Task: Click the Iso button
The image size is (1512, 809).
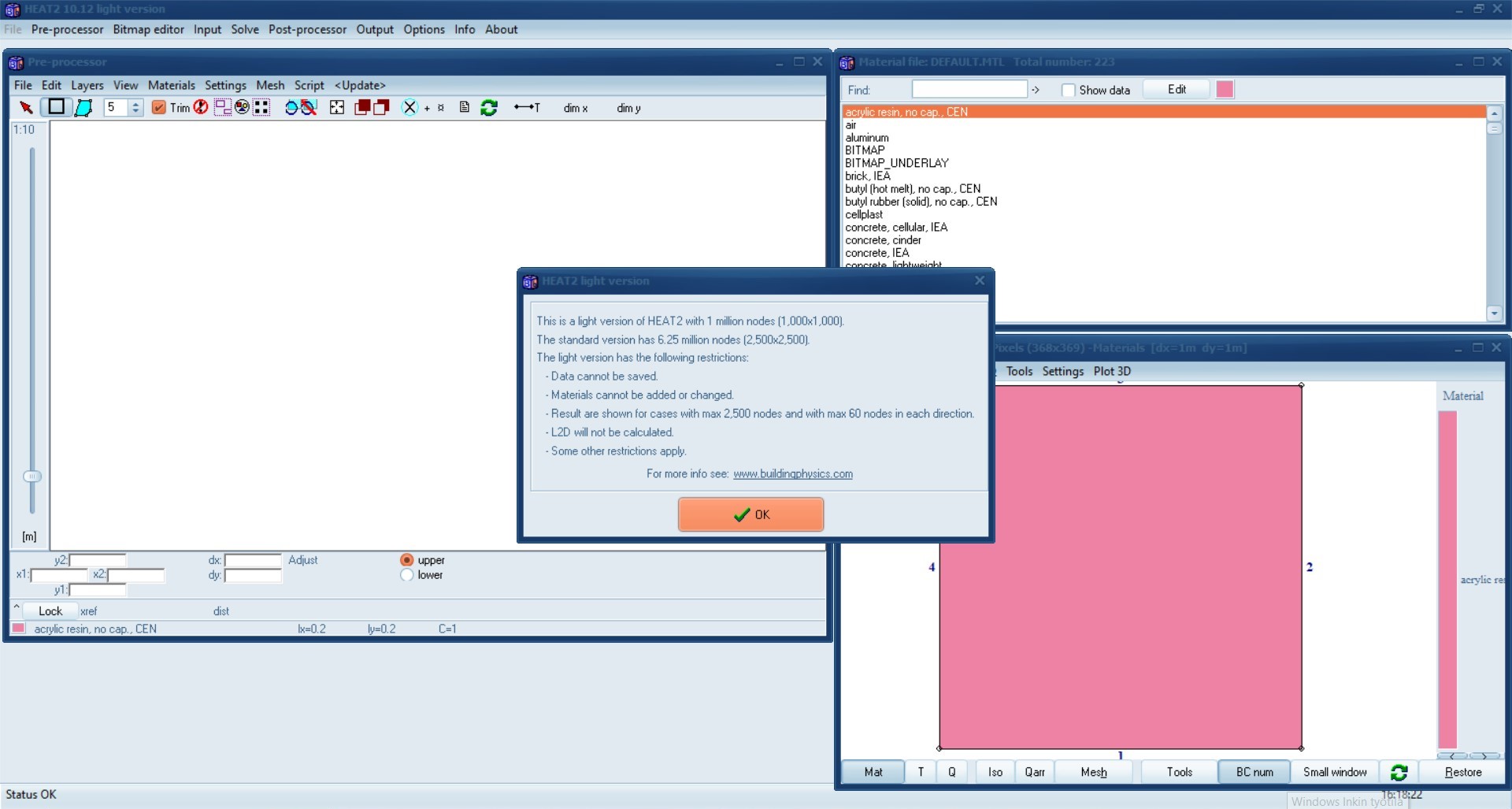Action: 995,772
